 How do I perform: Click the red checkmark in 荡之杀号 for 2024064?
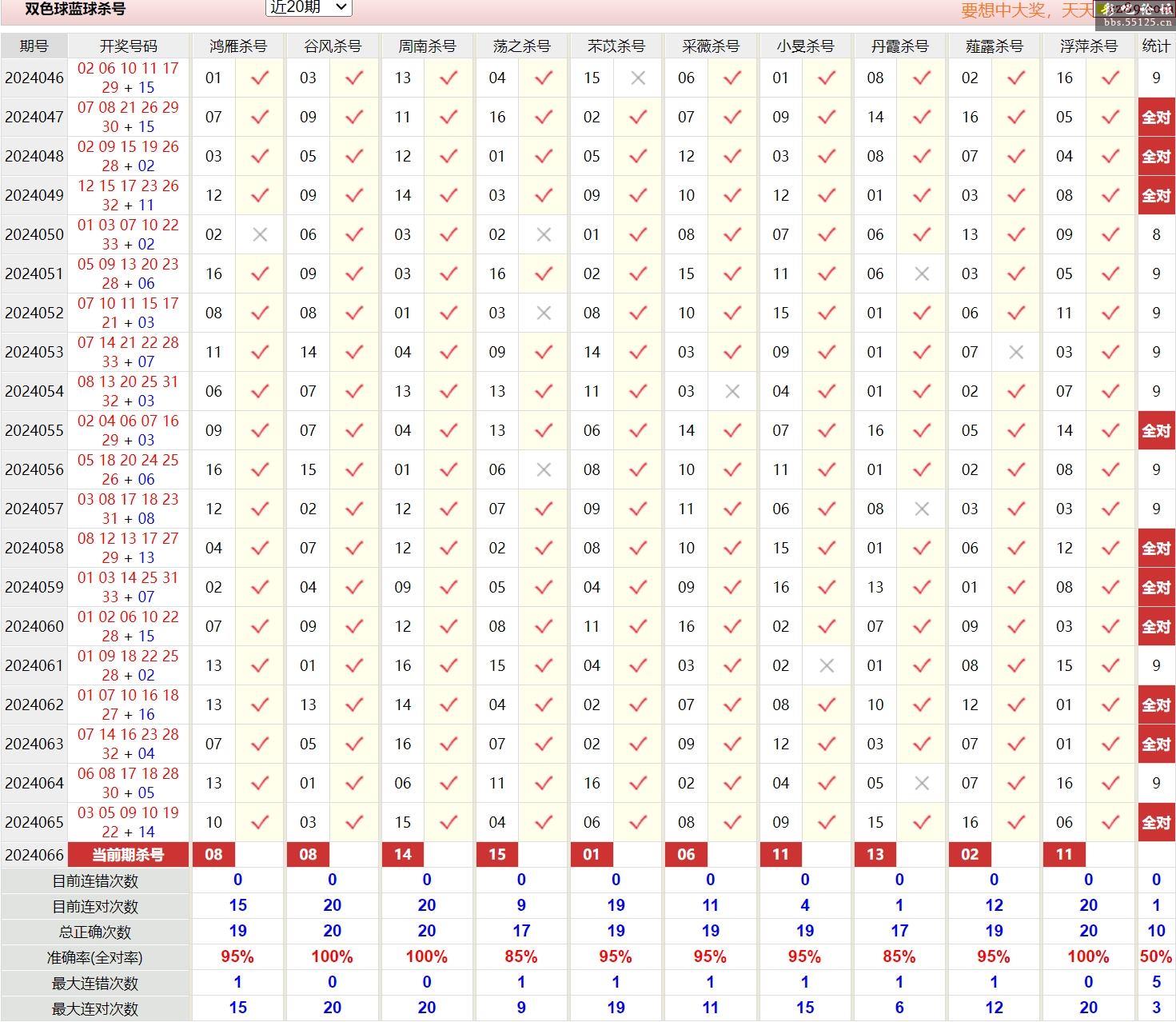544,784
